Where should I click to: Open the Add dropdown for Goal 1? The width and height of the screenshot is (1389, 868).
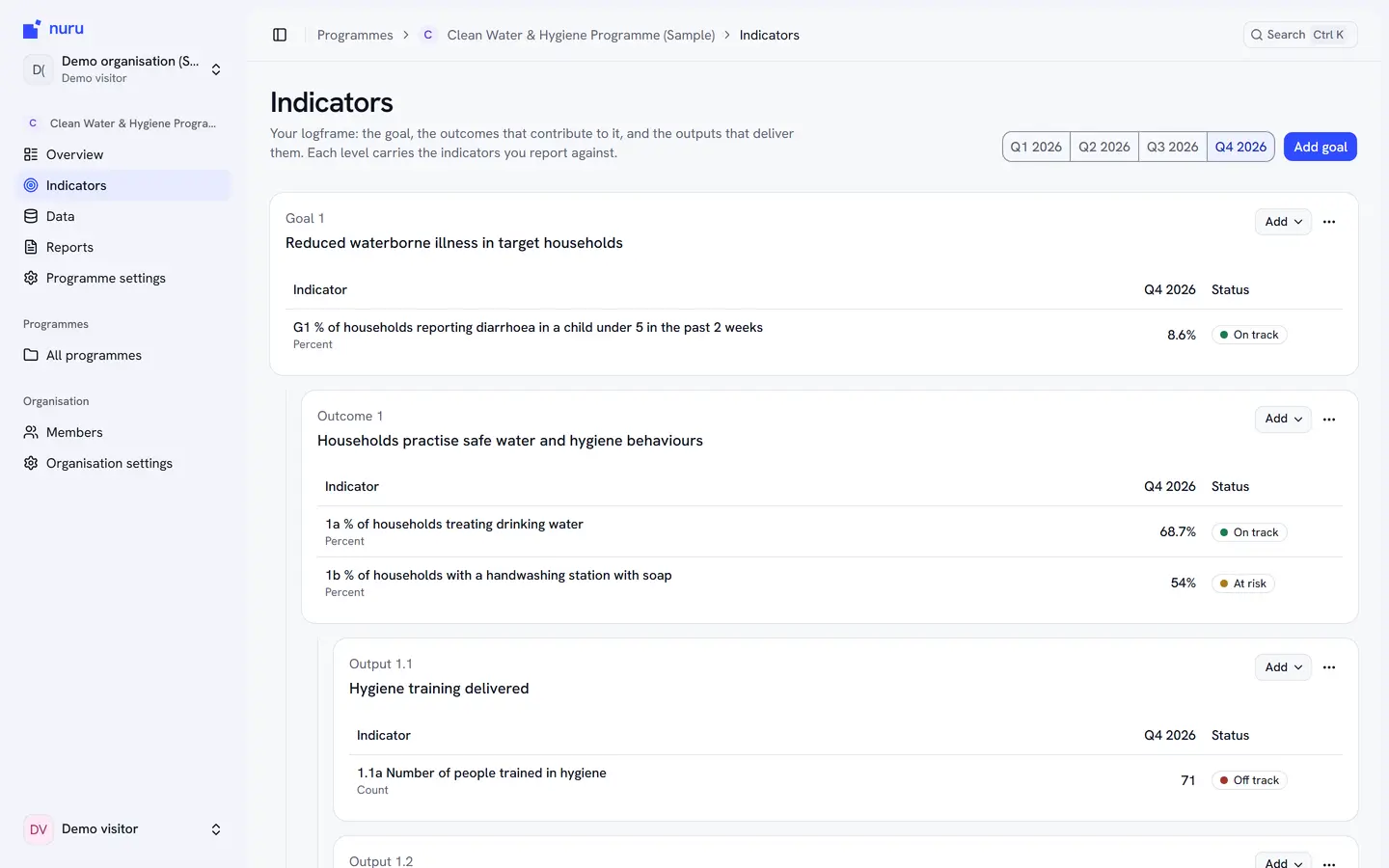[x=1283, y=222]
